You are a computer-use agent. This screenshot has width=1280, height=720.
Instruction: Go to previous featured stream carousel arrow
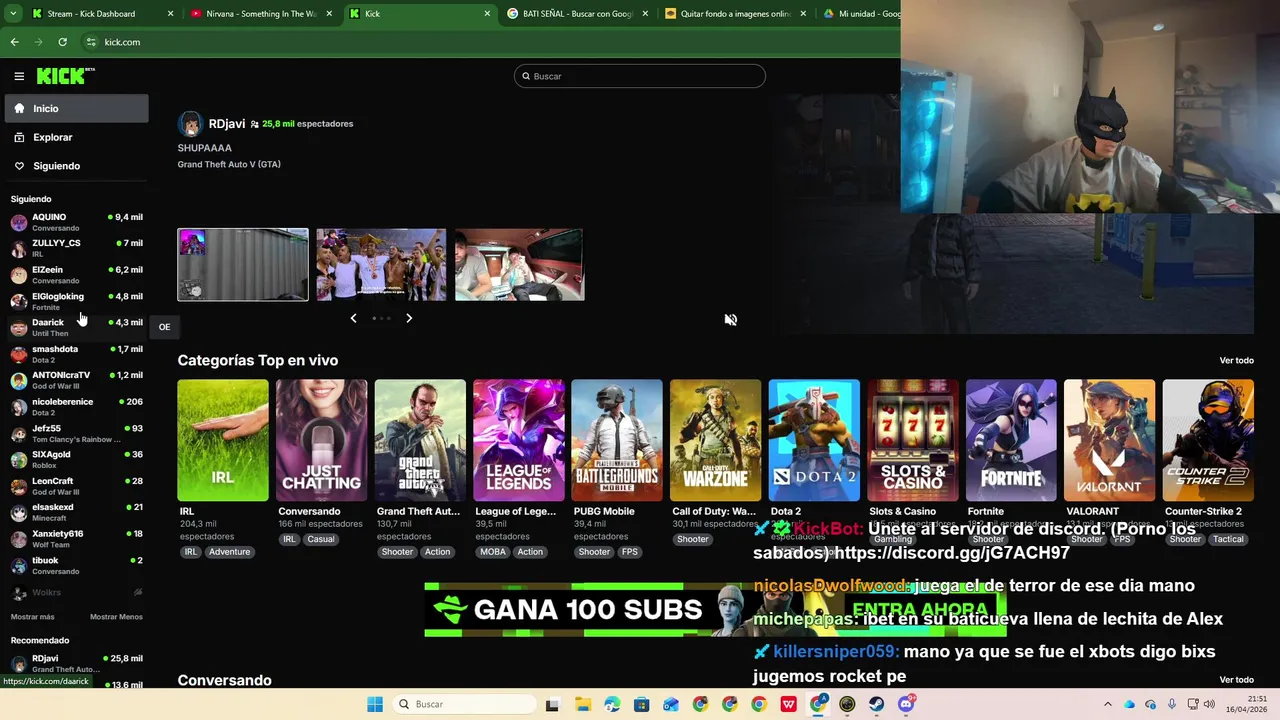(353, 318)
